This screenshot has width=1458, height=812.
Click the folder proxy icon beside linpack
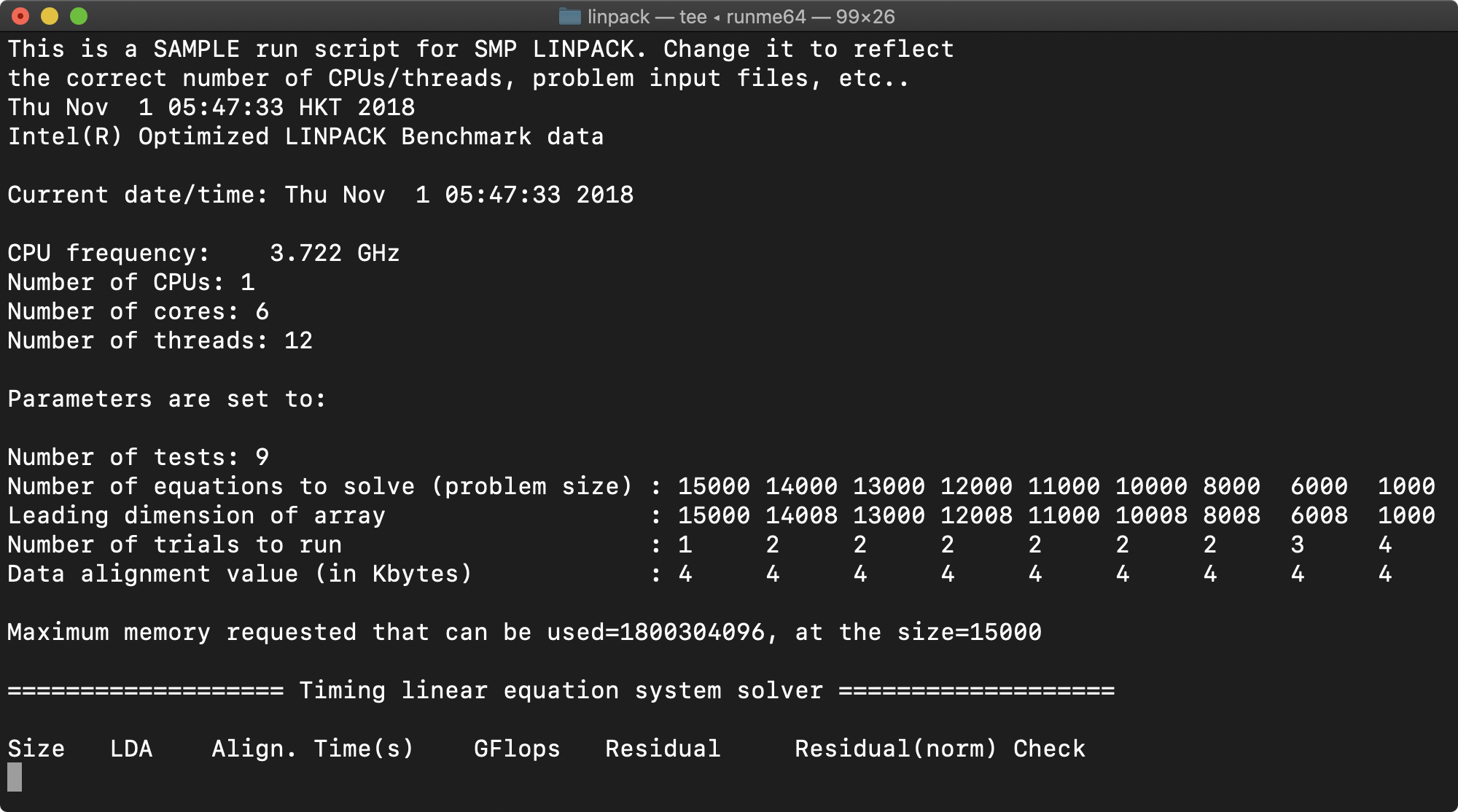(x=569, y=16)
